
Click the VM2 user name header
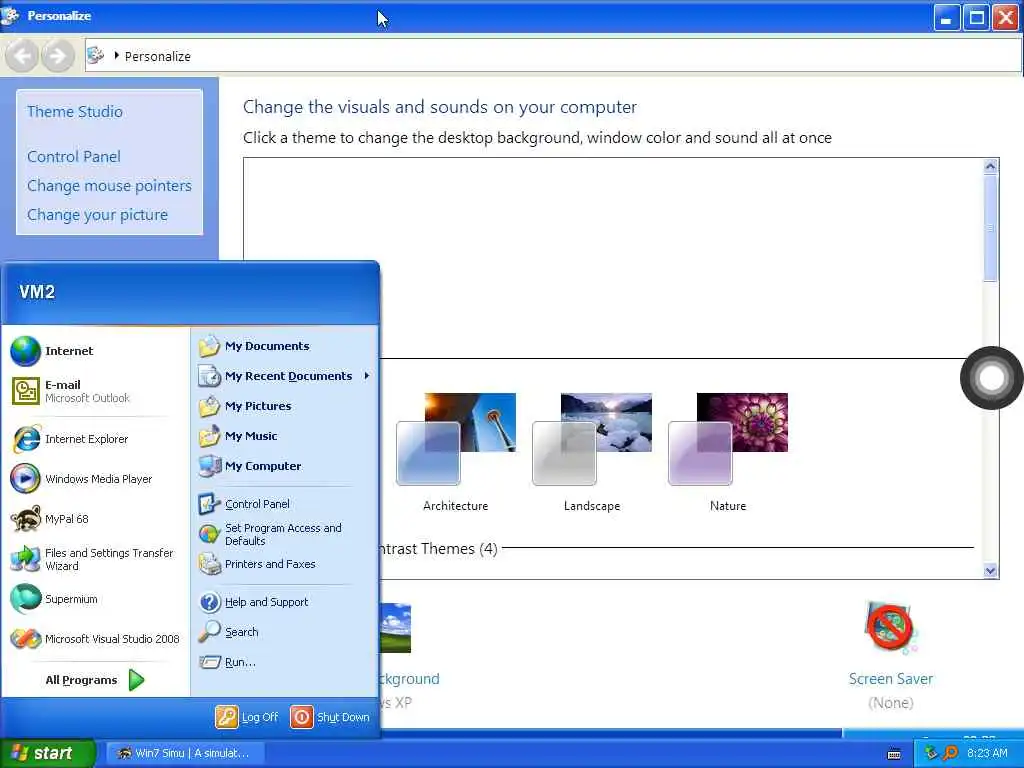pyautogui.click(x=37, y=292)
